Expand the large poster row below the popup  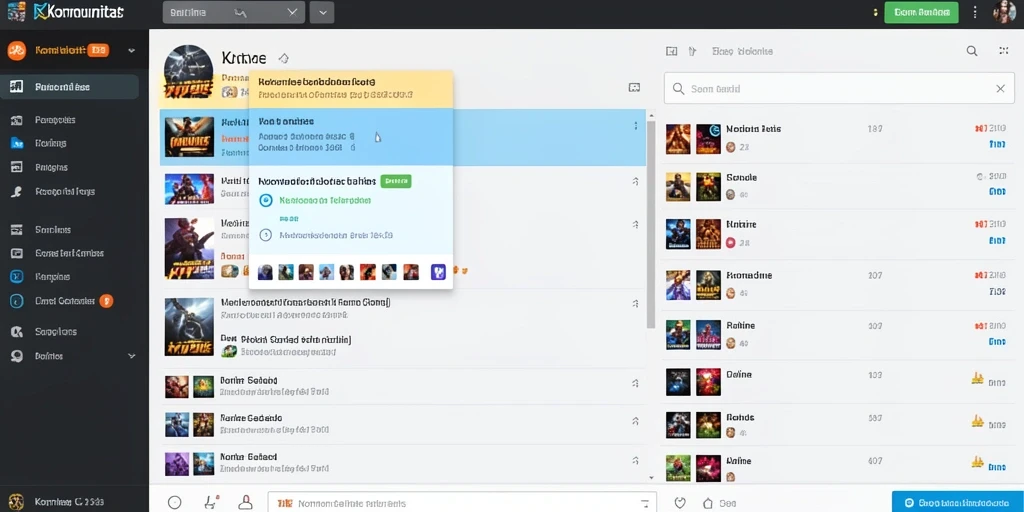[x=635, y=304]
